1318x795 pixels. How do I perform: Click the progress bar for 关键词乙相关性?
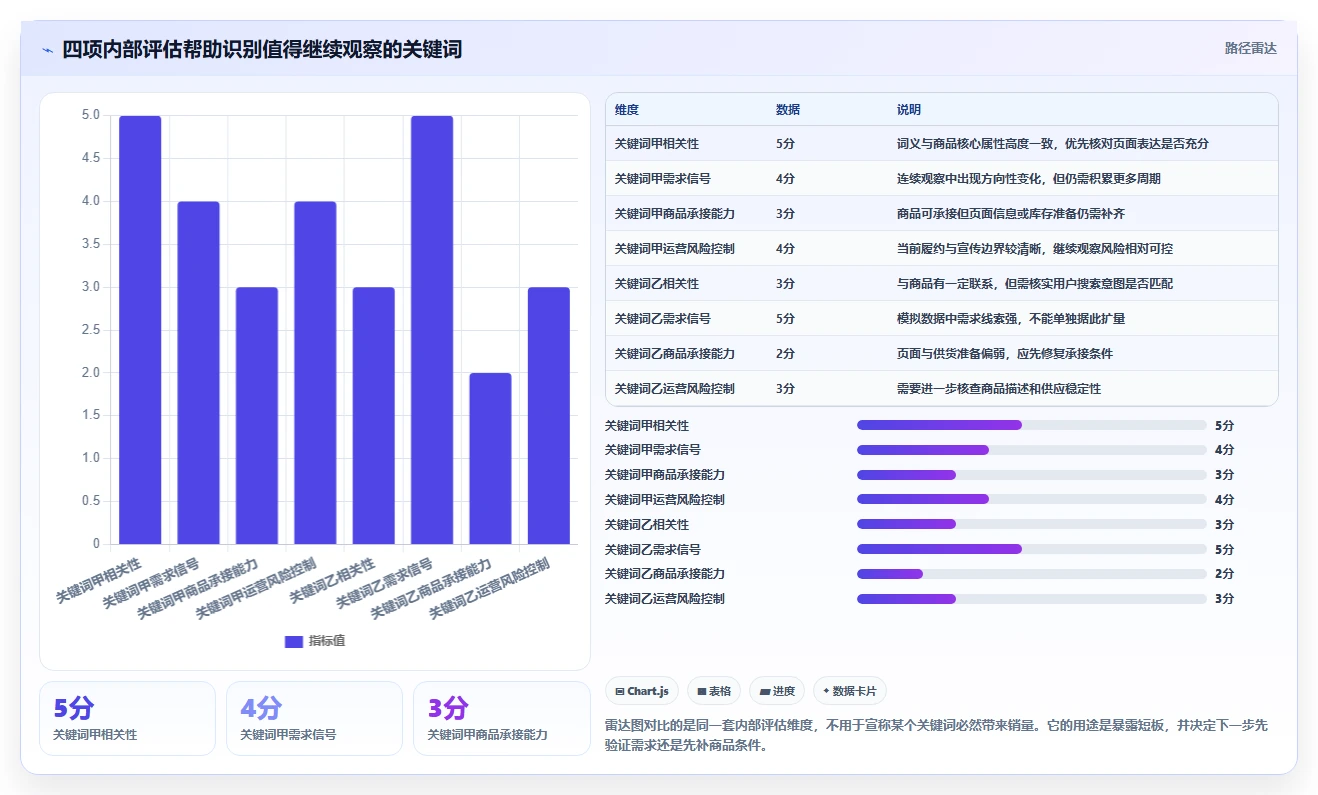1032,525
